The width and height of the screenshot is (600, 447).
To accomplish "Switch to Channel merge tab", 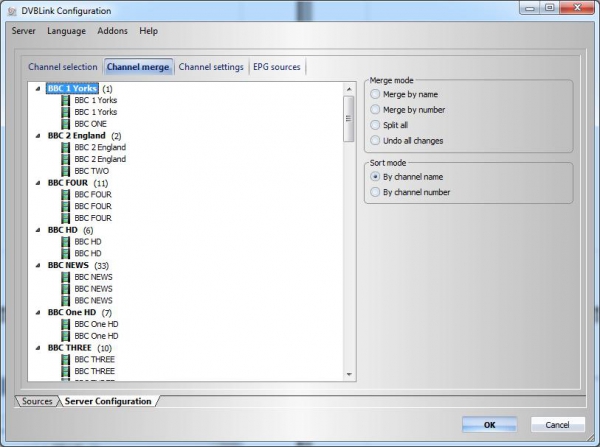I will click(x=138, y=67).
